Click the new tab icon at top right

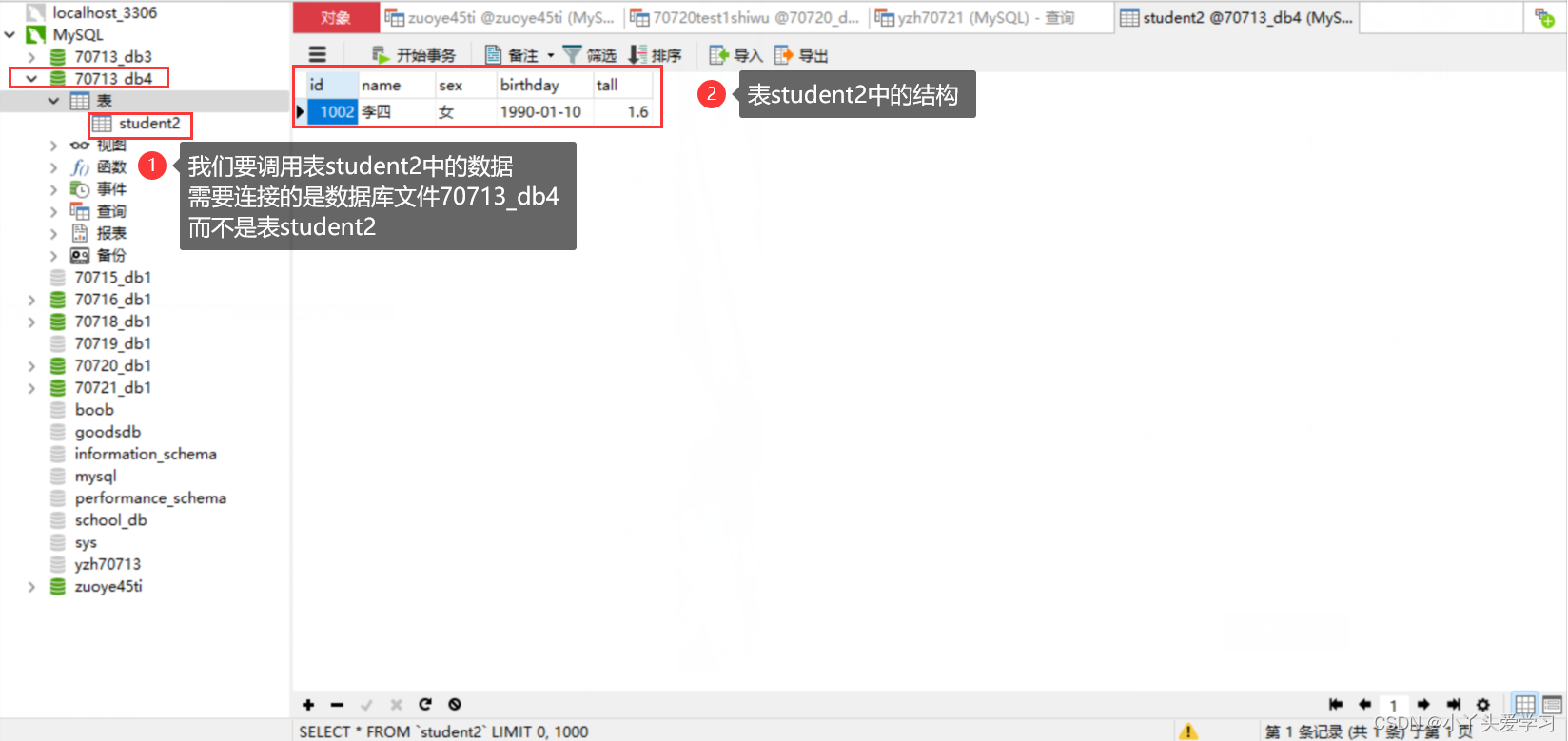(1544, 18)
